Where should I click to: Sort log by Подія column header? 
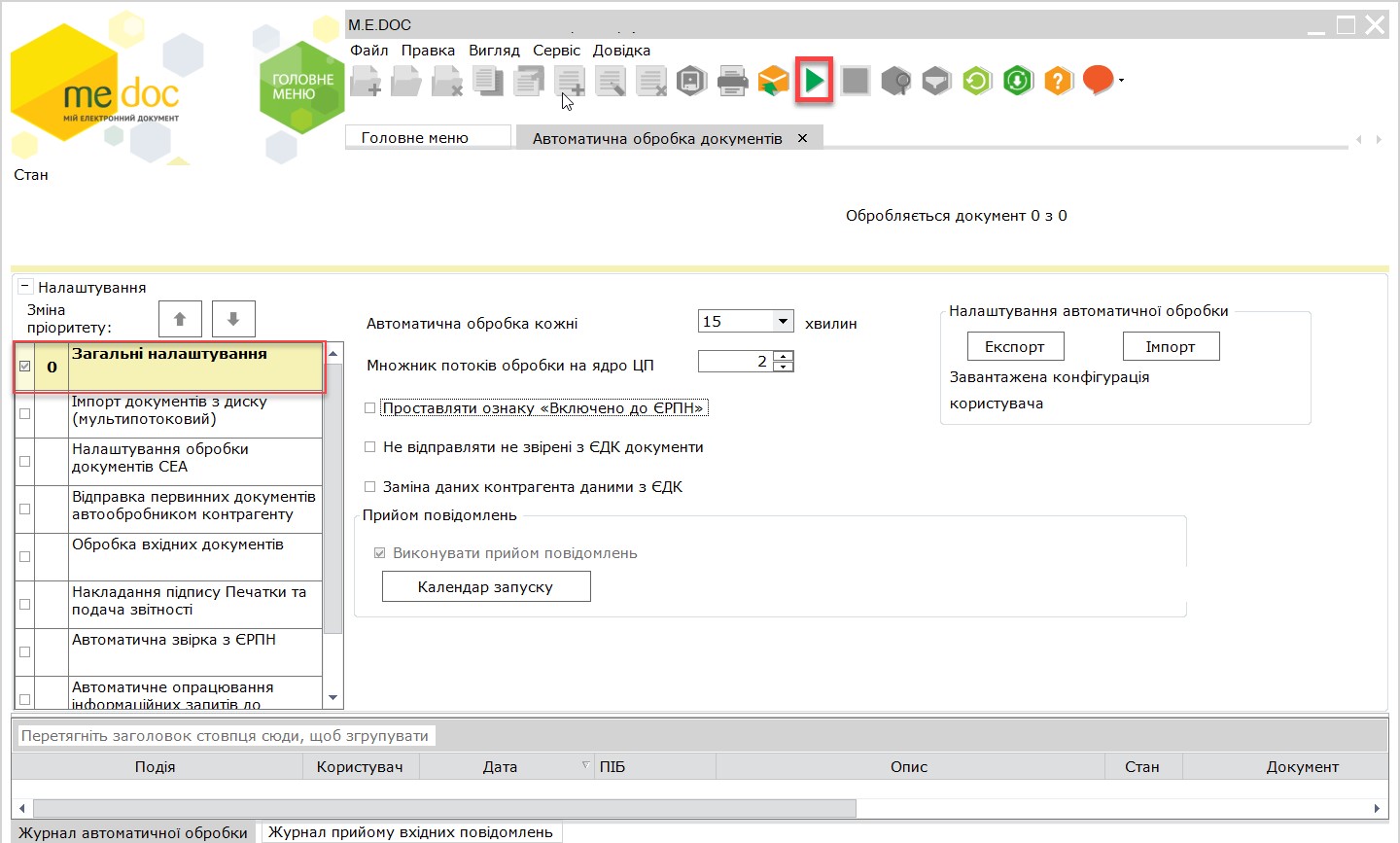click(156, 766)
